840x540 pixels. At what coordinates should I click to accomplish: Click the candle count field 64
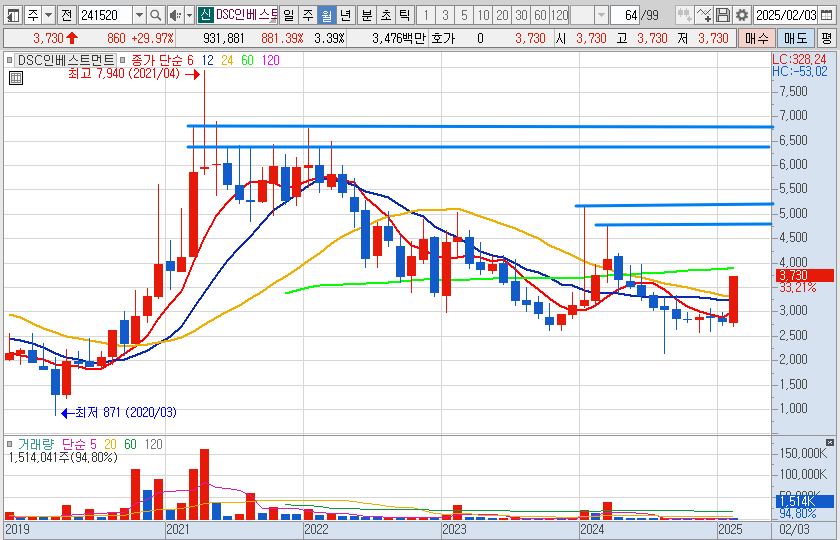[626, 15]
